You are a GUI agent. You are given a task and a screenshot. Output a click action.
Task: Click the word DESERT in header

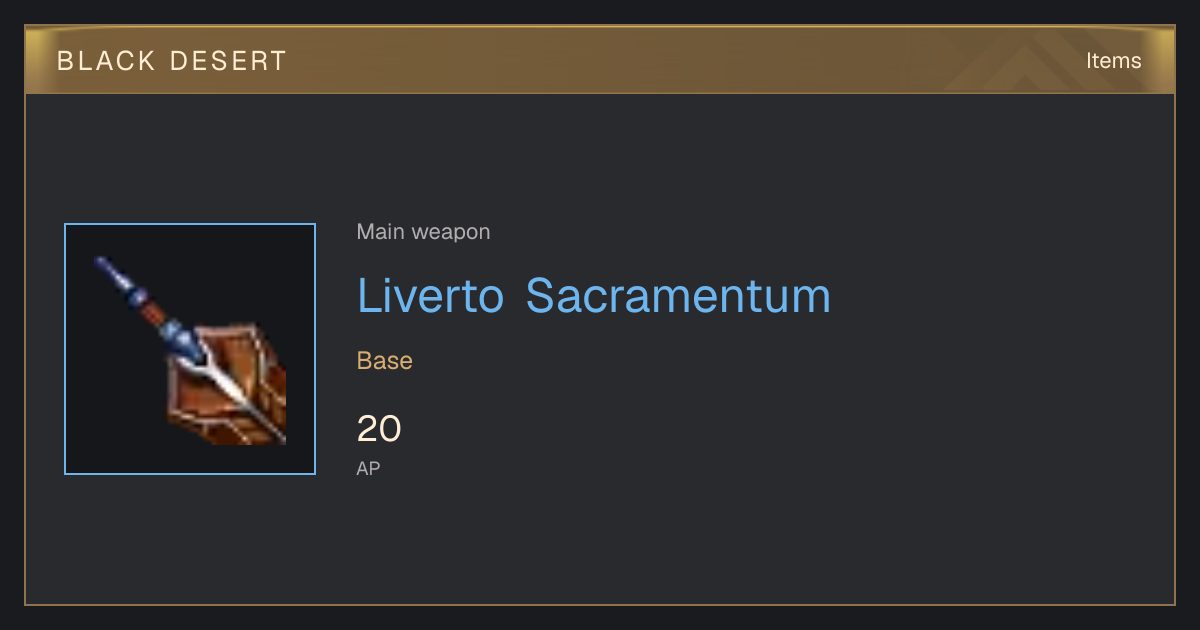pos(229,61)
